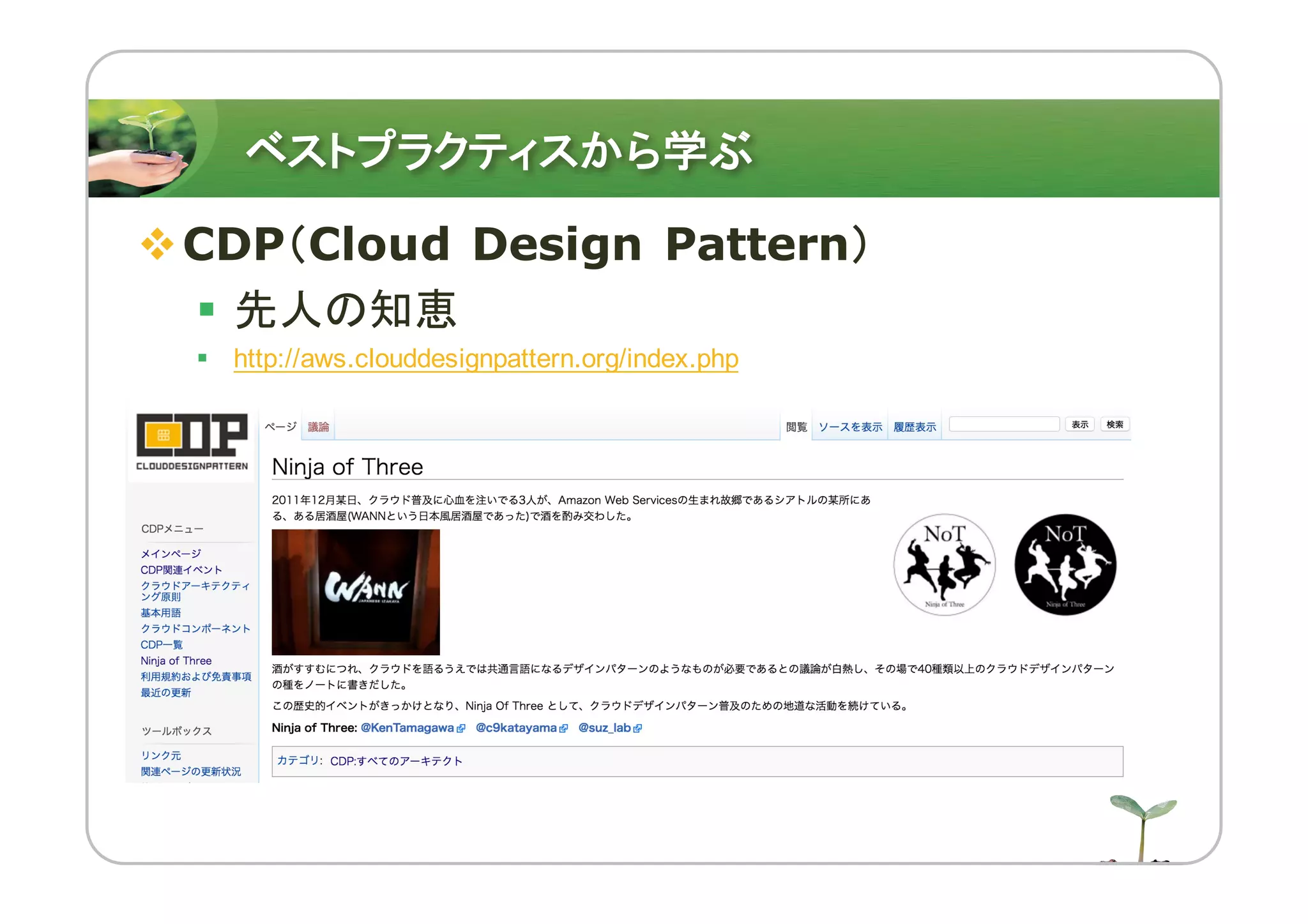
Task: Focus the wiki search input field
Action: click(x=1004, y=424)
